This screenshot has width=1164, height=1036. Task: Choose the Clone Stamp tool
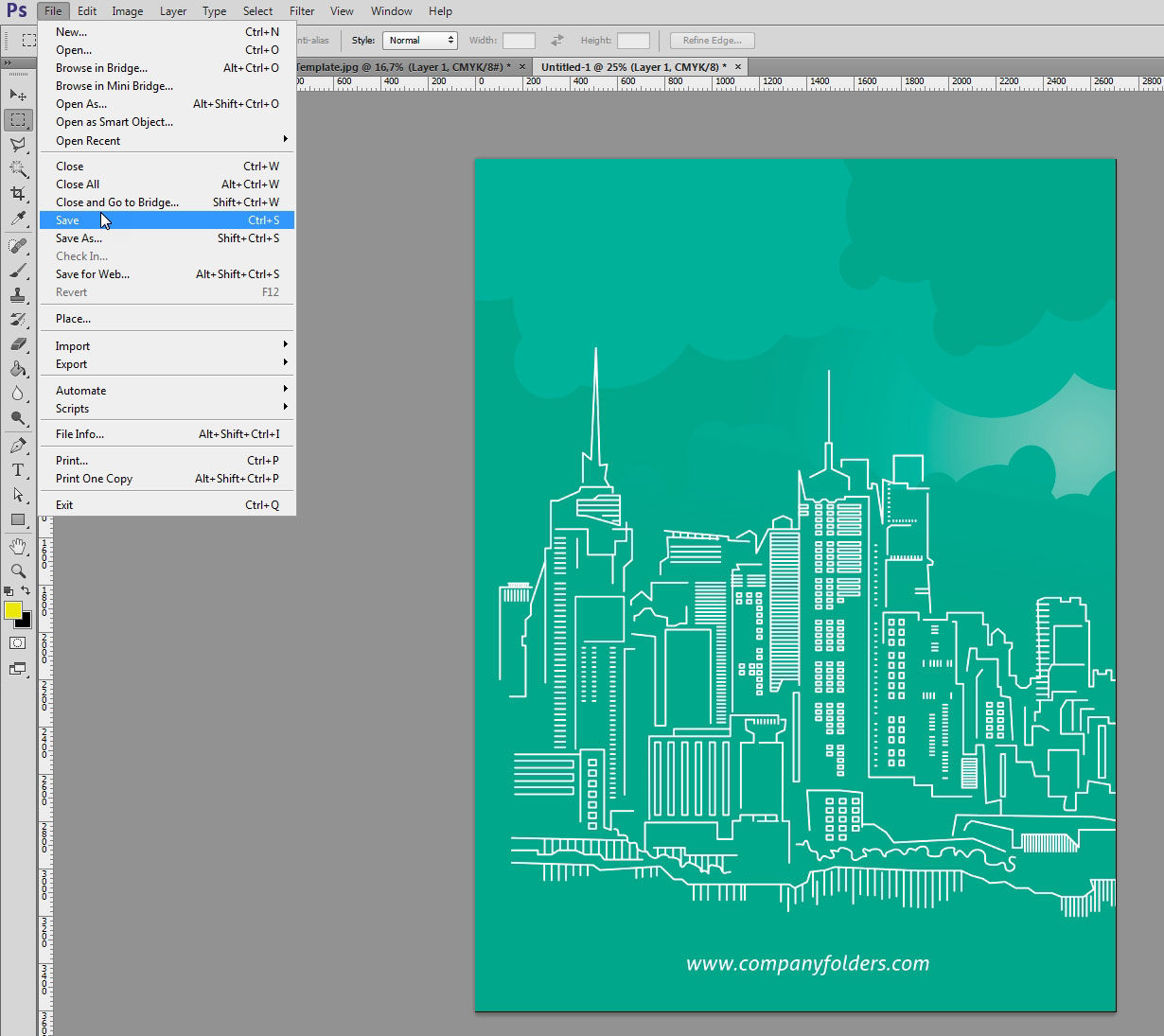(18, 295)
